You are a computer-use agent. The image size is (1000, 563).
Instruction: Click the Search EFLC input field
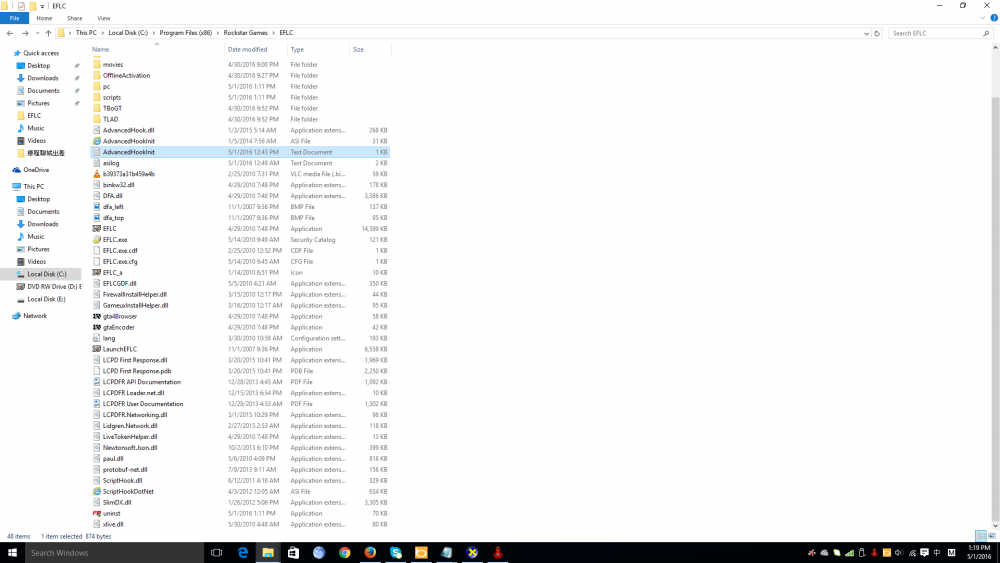934,33
